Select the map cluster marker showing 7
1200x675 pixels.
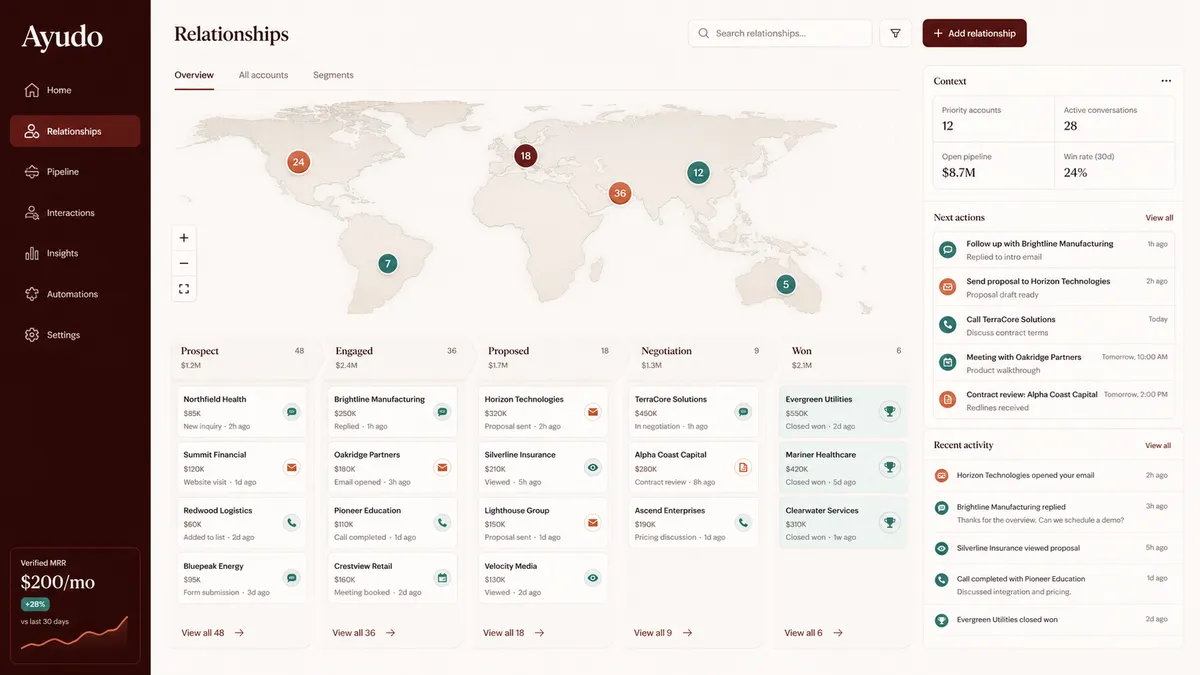click(388, 264)
